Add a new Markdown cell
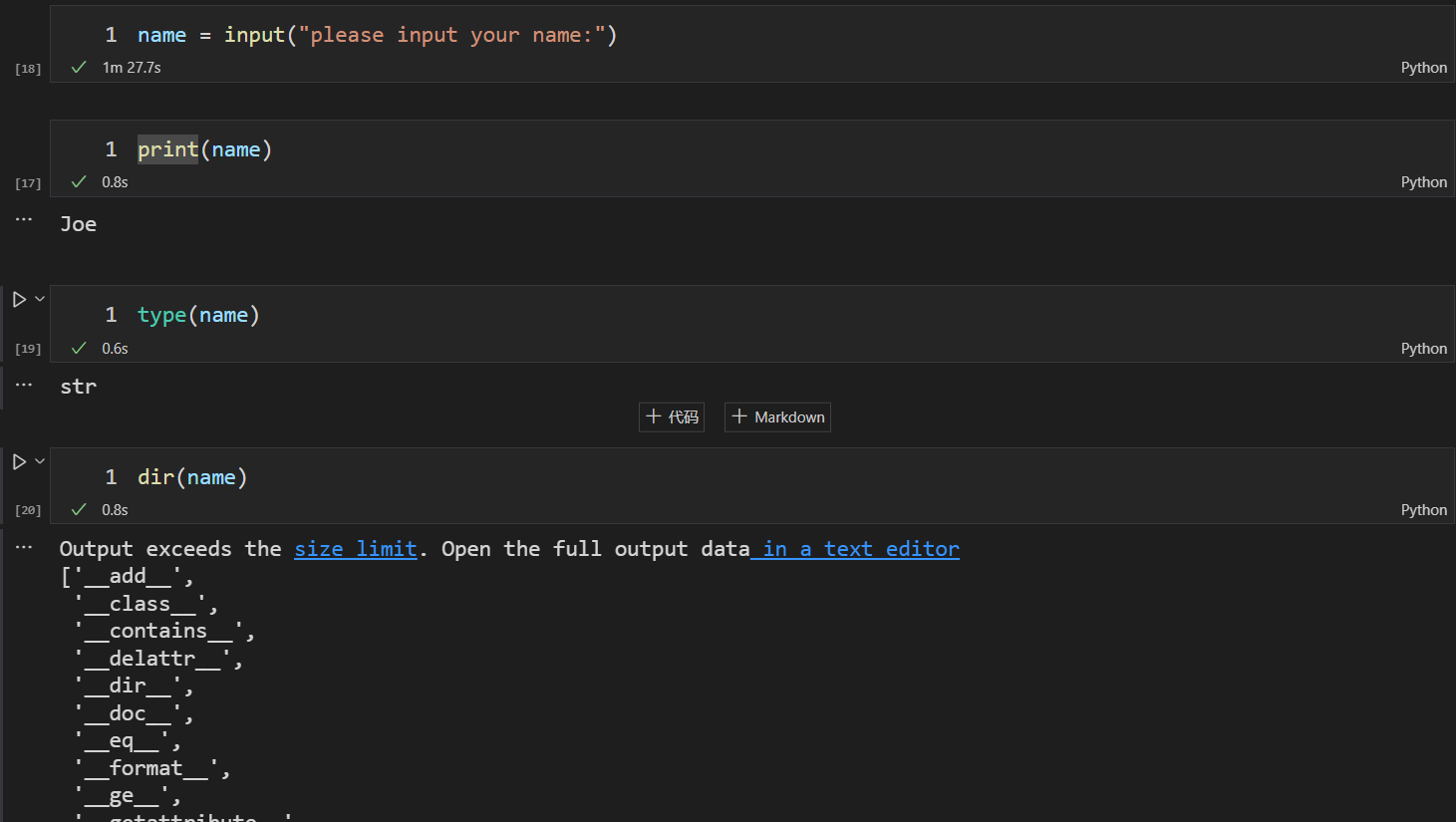1456x822 pixels. (777, 416)
